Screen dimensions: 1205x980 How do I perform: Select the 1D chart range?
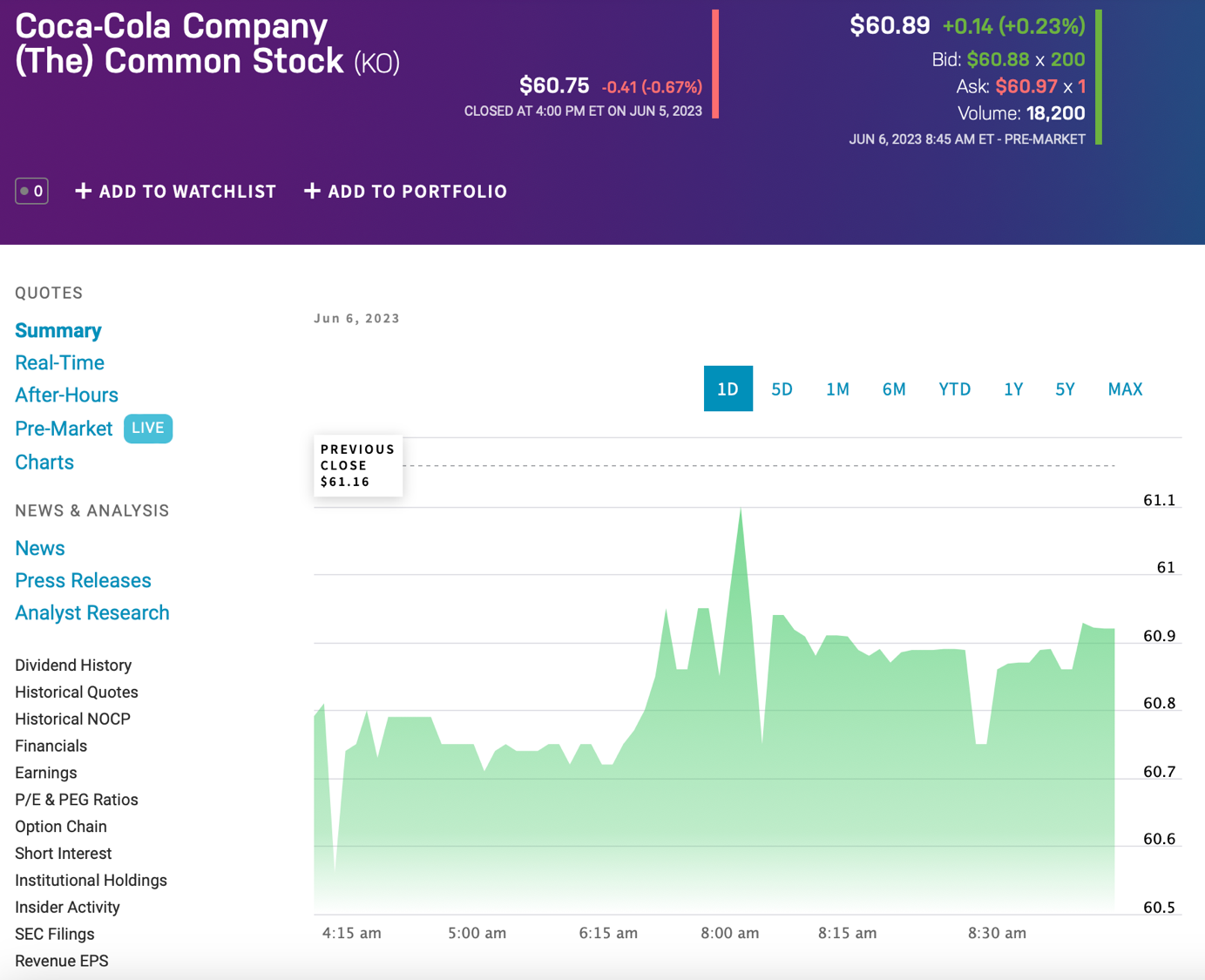[728, 389]
